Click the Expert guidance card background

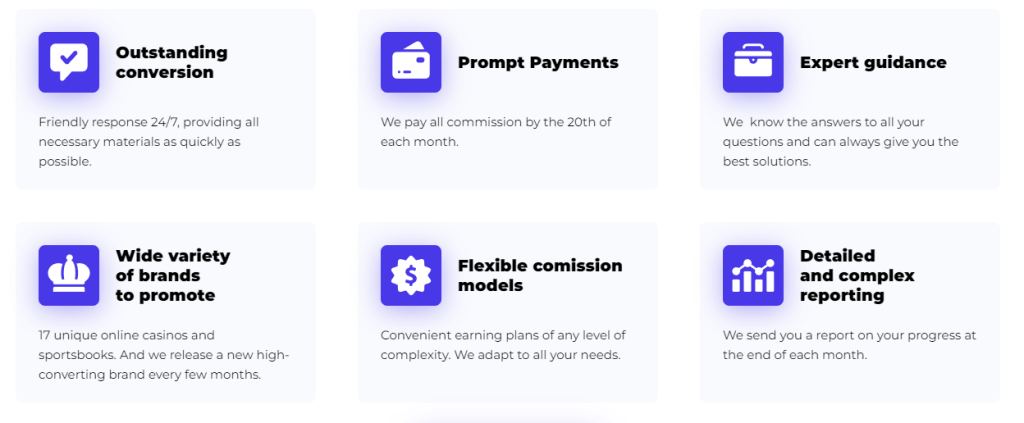(850, 99)
